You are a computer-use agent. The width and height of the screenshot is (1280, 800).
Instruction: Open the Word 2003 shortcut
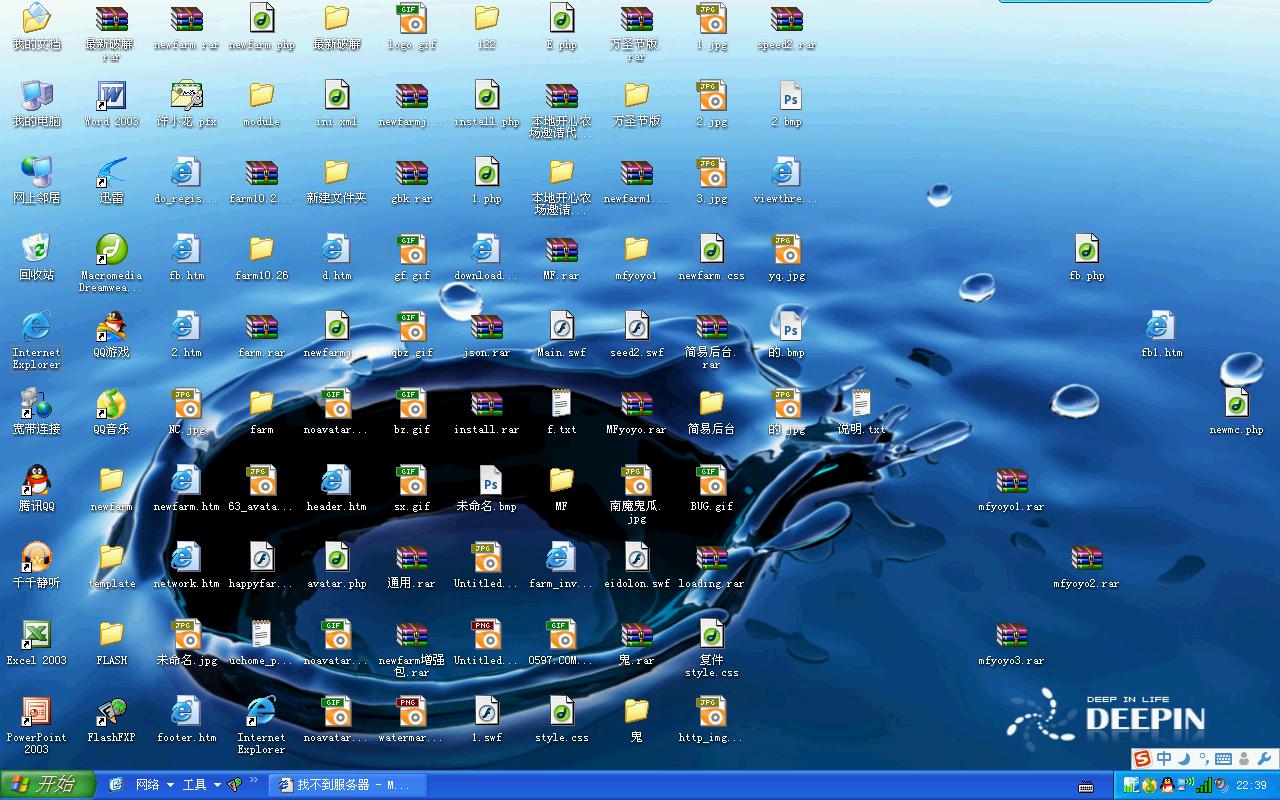tap(111, 104)
